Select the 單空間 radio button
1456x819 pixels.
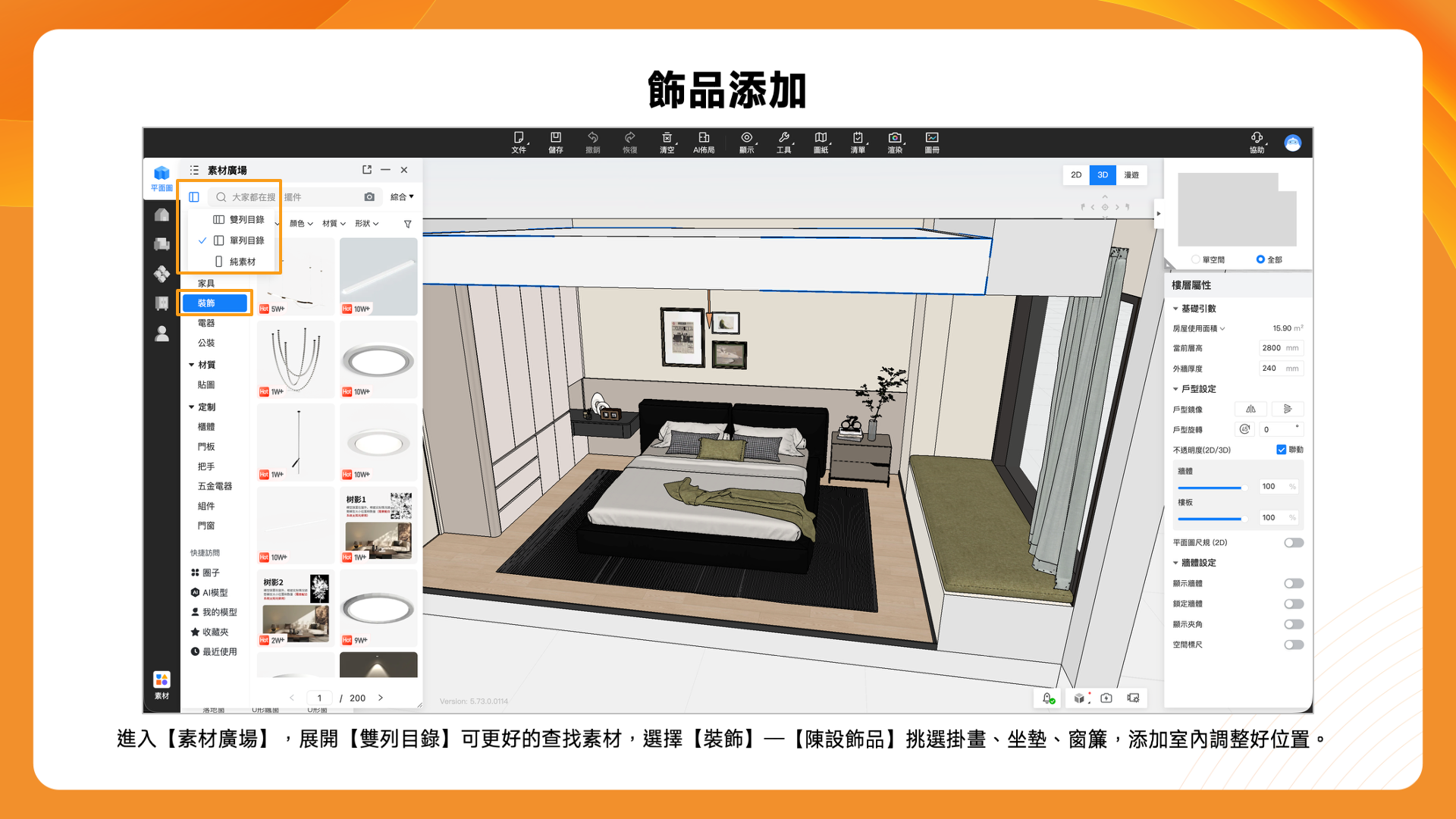point(1196,259)
